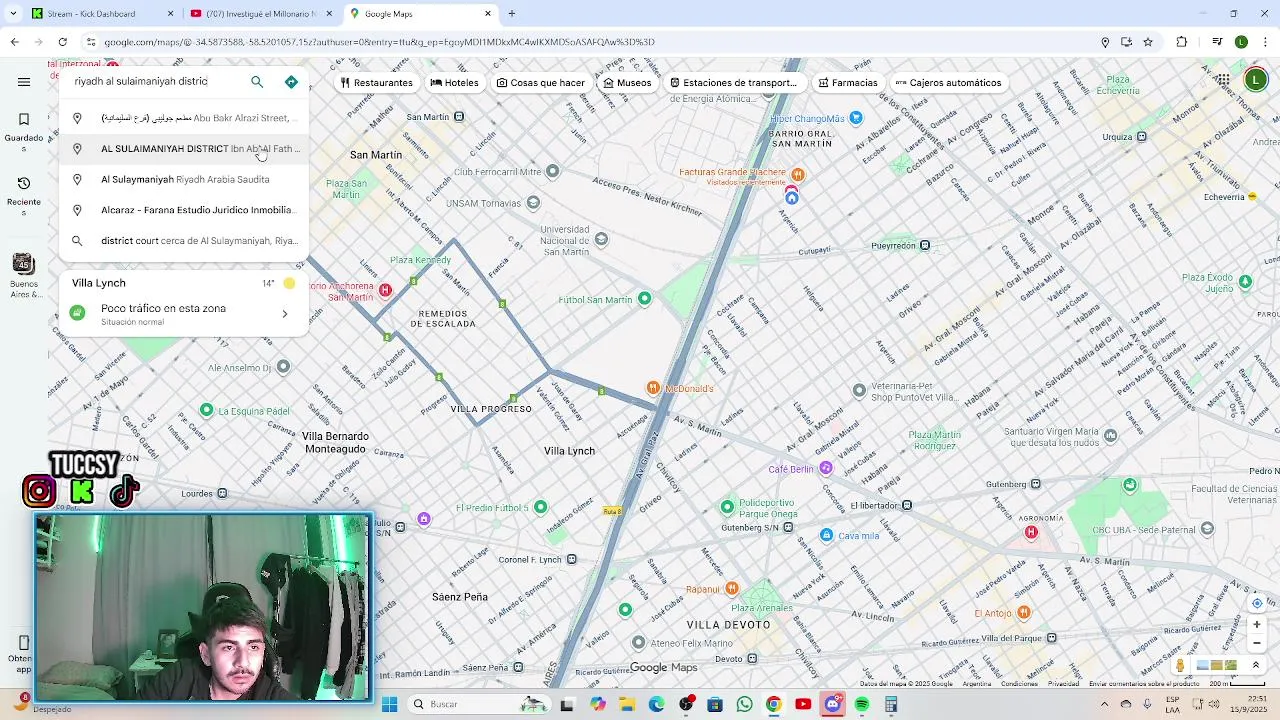
Task: Open directions with the blue arrow icon
Action: click(291, 82)
